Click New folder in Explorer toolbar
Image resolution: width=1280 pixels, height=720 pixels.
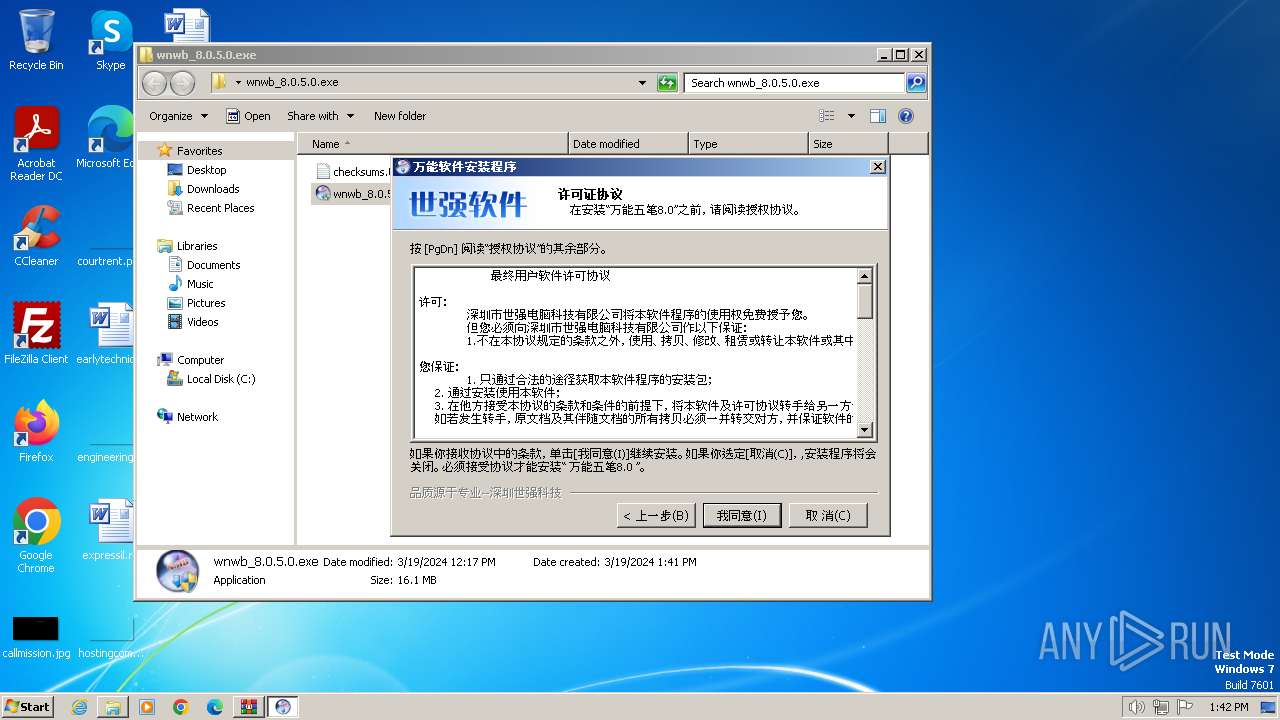coord(400,116)
